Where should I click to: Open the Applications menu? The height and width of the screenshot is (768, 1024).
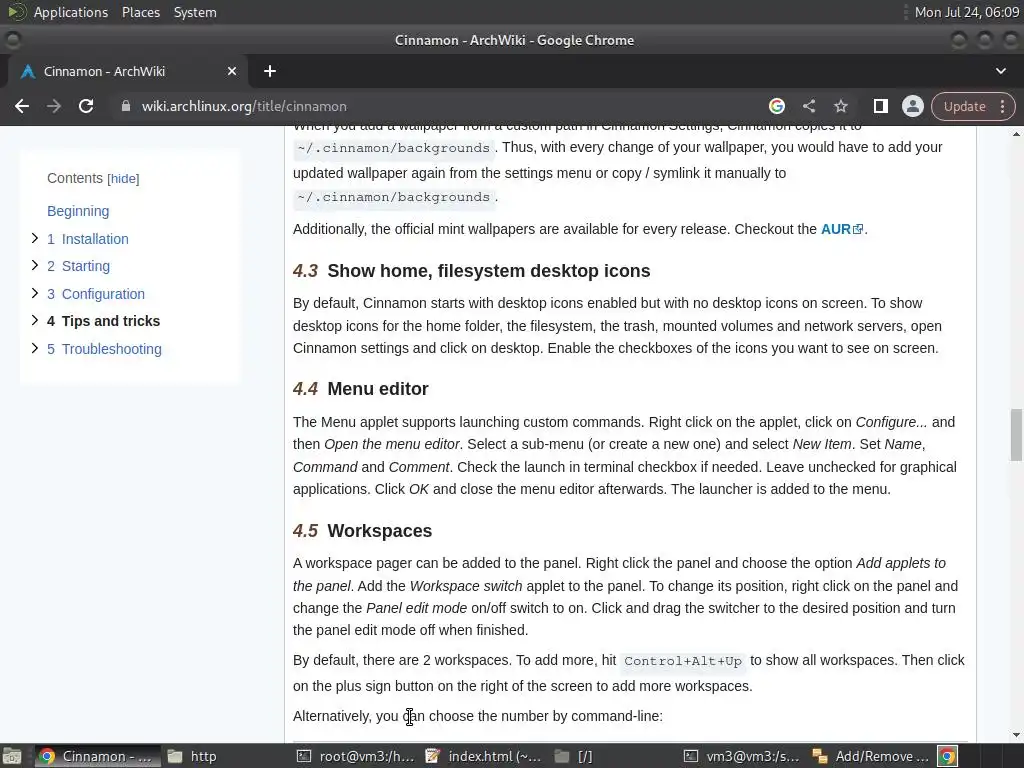(x=71, y=12)
